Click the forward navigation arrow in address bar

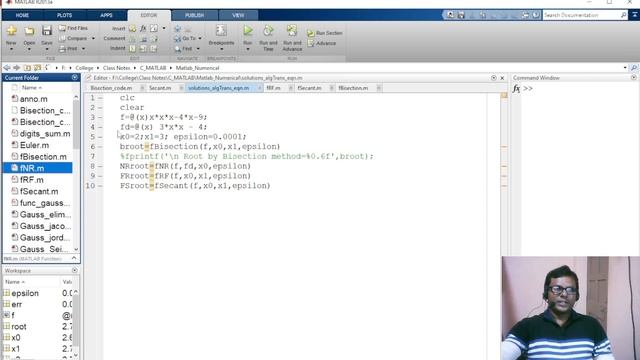(x=16, y=68)
